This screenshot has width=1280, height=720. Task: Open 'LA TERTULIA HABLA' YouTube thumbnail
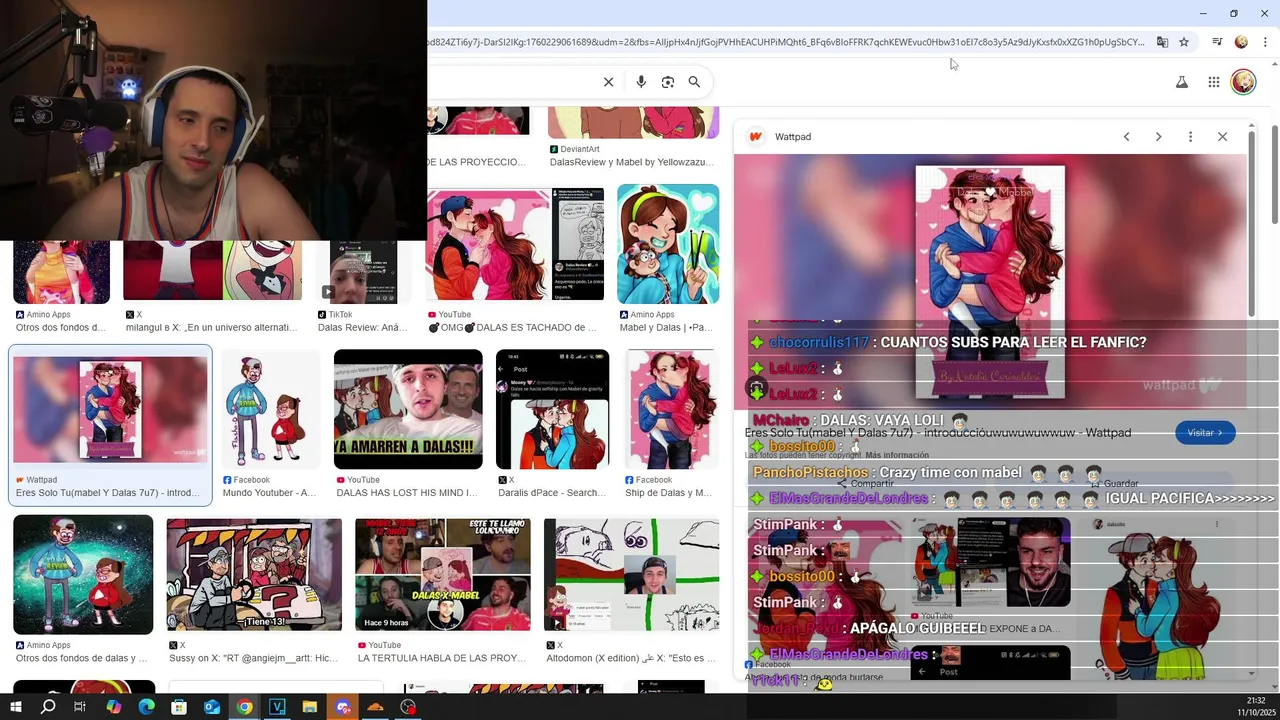pos(443,575)
